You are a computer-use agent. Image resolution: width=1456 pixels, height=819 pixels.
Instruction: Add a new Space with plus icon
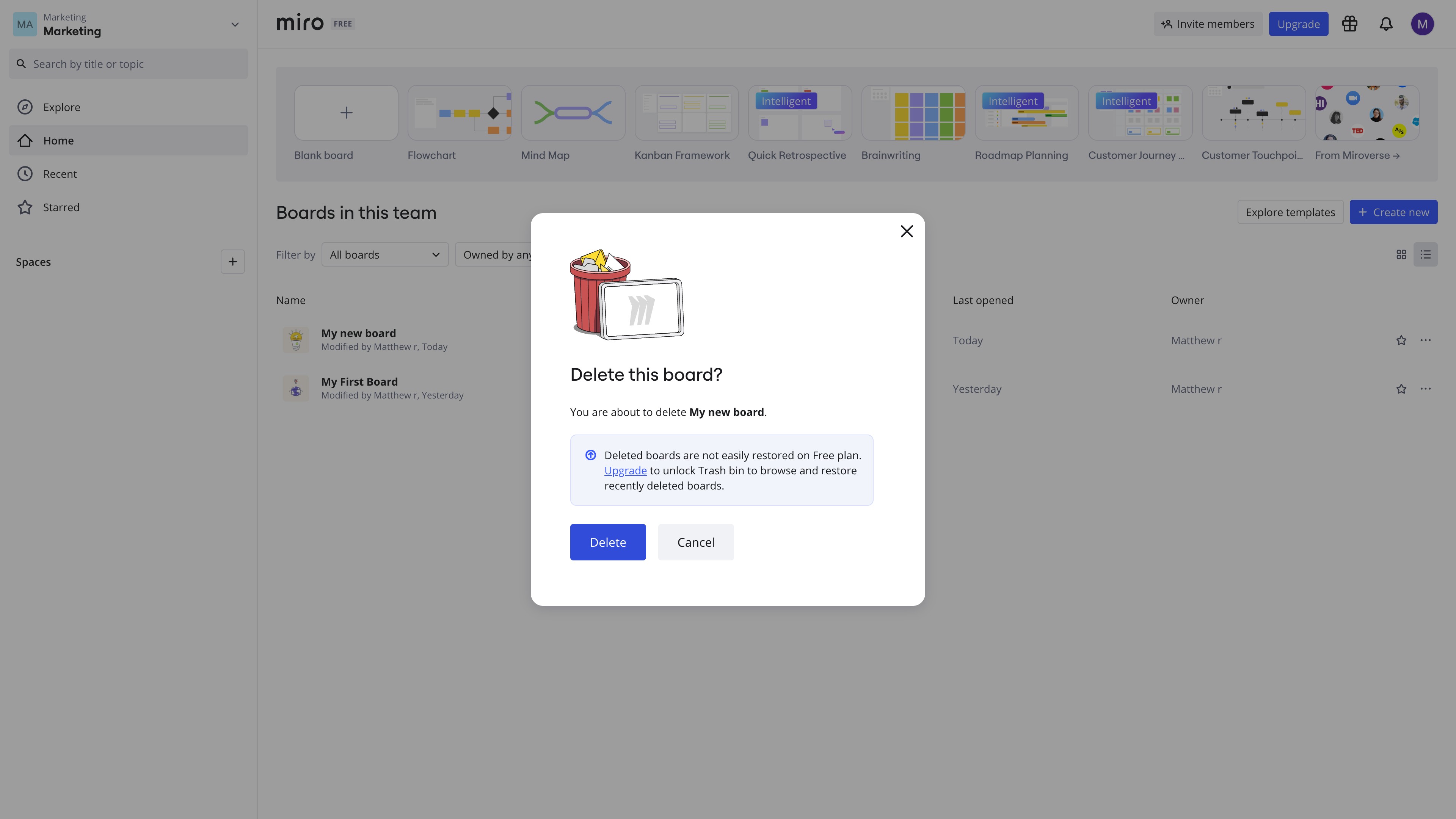coord(232,262)
